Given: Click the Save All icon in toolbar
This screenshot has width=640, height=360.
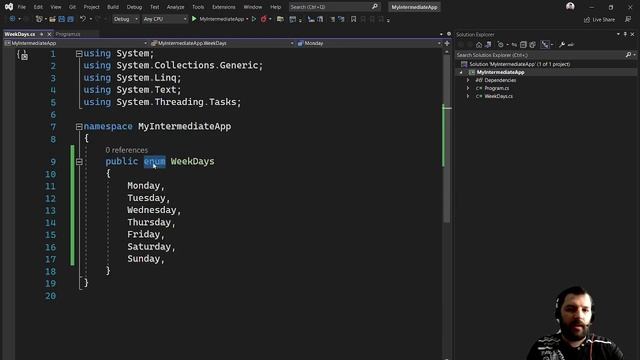Looking at the screenshot, I should (71, 19).
